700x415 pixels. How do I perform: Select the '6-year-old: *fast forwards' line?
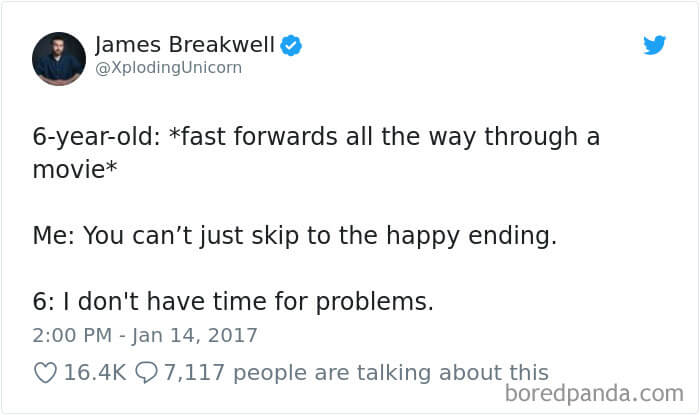tap(316, 137)
